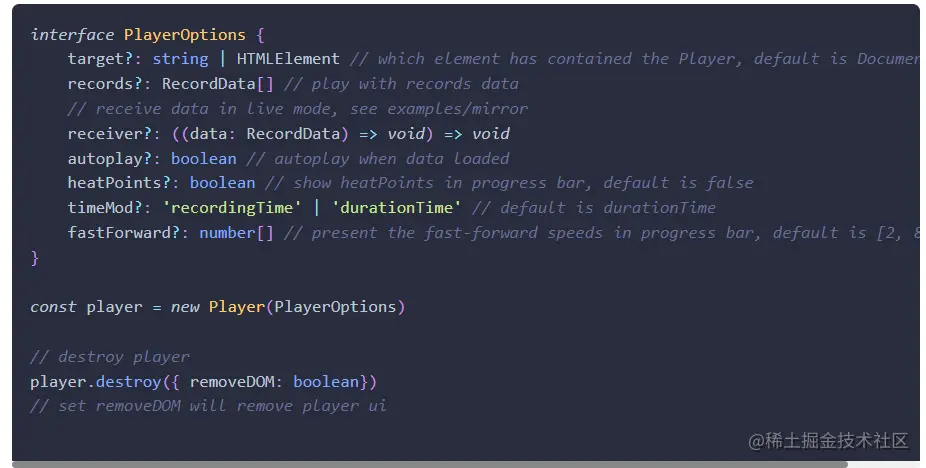The image size is (926, 468).
Task: Click the 'target?:' property name
Action: pos(105,59)
